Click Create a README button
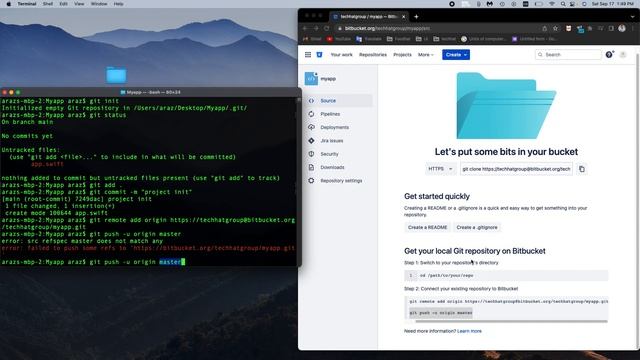The width and height of the screenshot is (640, 360). (427, 227)
